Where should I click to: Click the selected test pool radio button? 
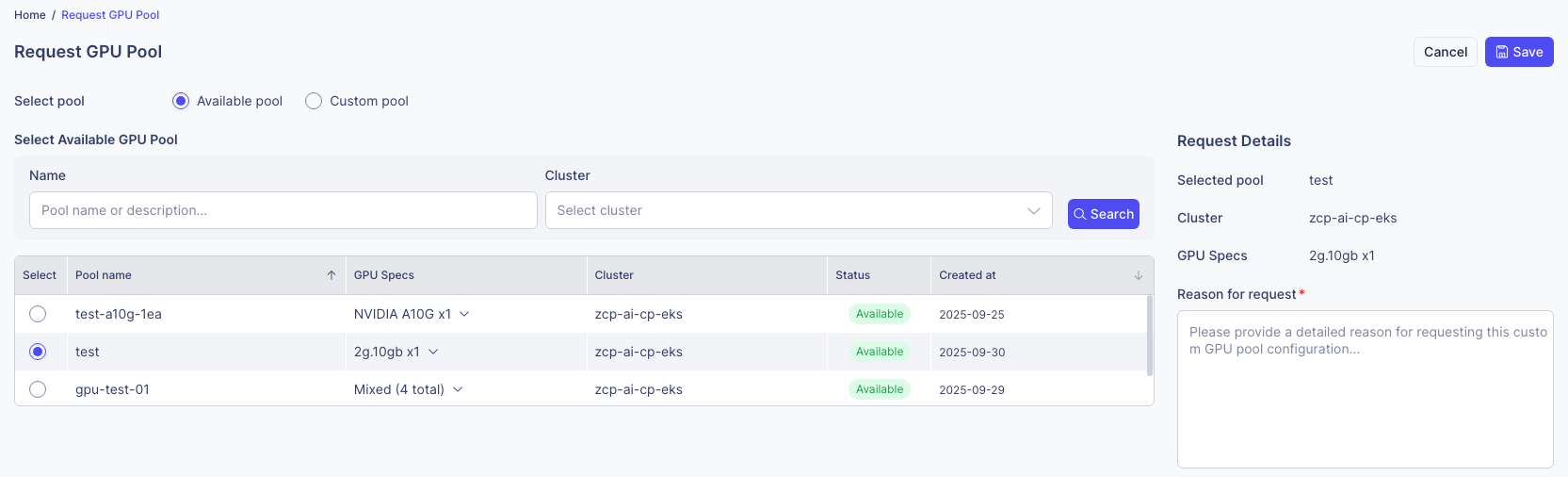pos(38,352)
